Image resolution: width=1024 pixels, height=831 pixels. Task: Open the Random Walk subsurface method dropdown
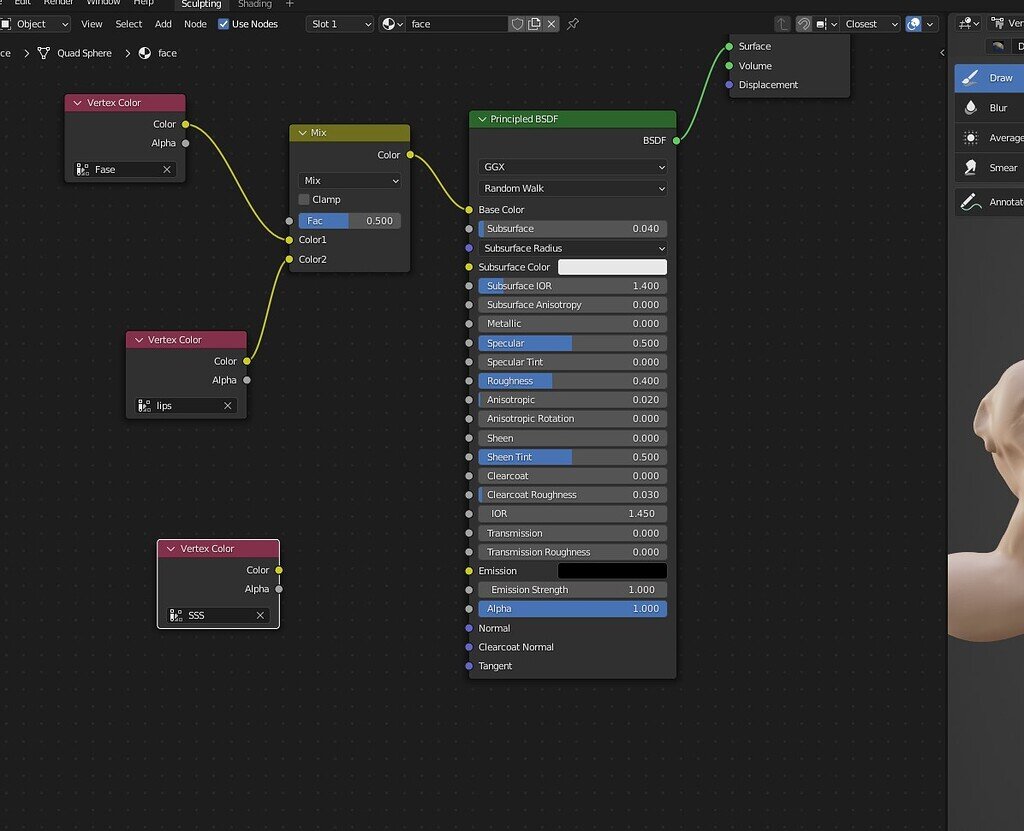coord(570,188)
